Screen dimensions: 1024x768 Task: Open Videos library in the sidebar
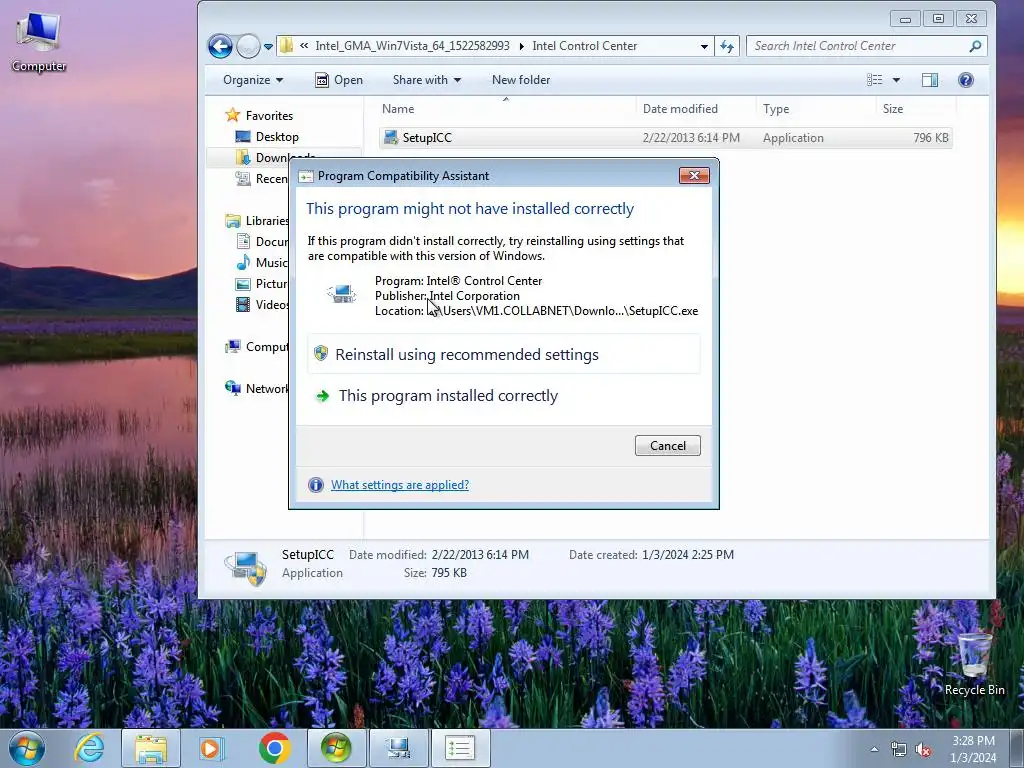tap(261, 304)
